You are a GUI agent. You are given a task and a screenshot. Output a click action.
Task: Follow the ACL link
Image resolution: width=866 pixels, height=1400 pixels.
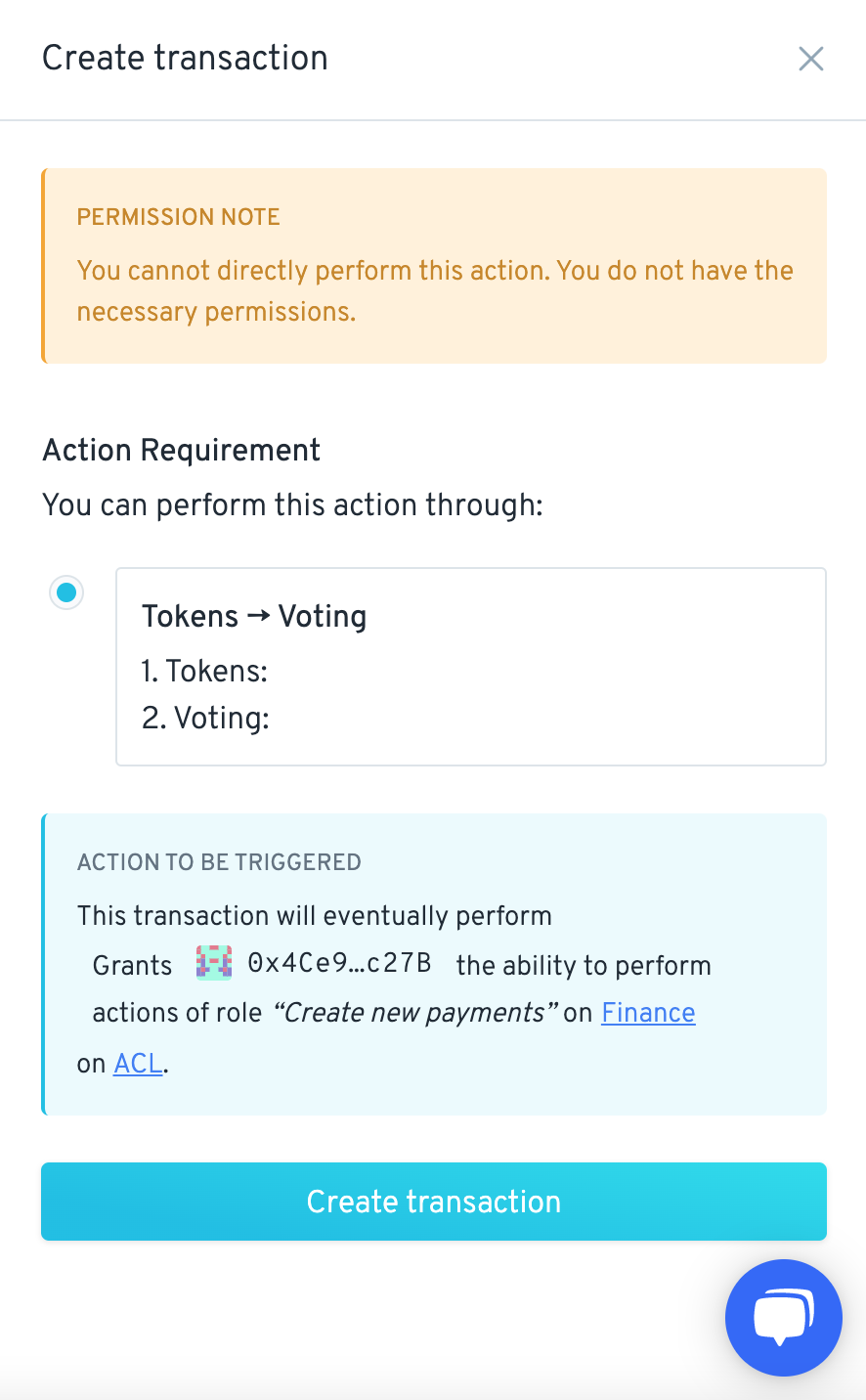139,1064
